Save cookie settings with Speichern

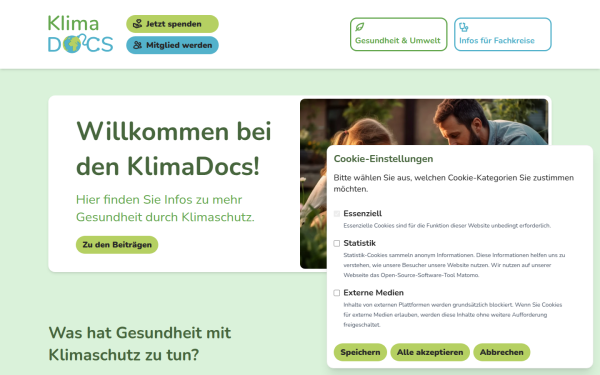360,352
